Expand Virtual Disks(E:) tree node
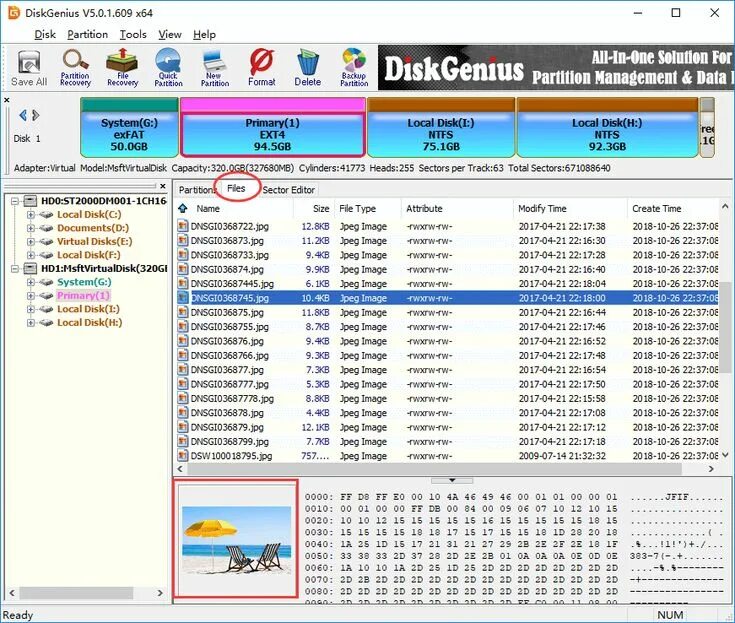Screen dimensions: 735x623 (x=30, y=242)
